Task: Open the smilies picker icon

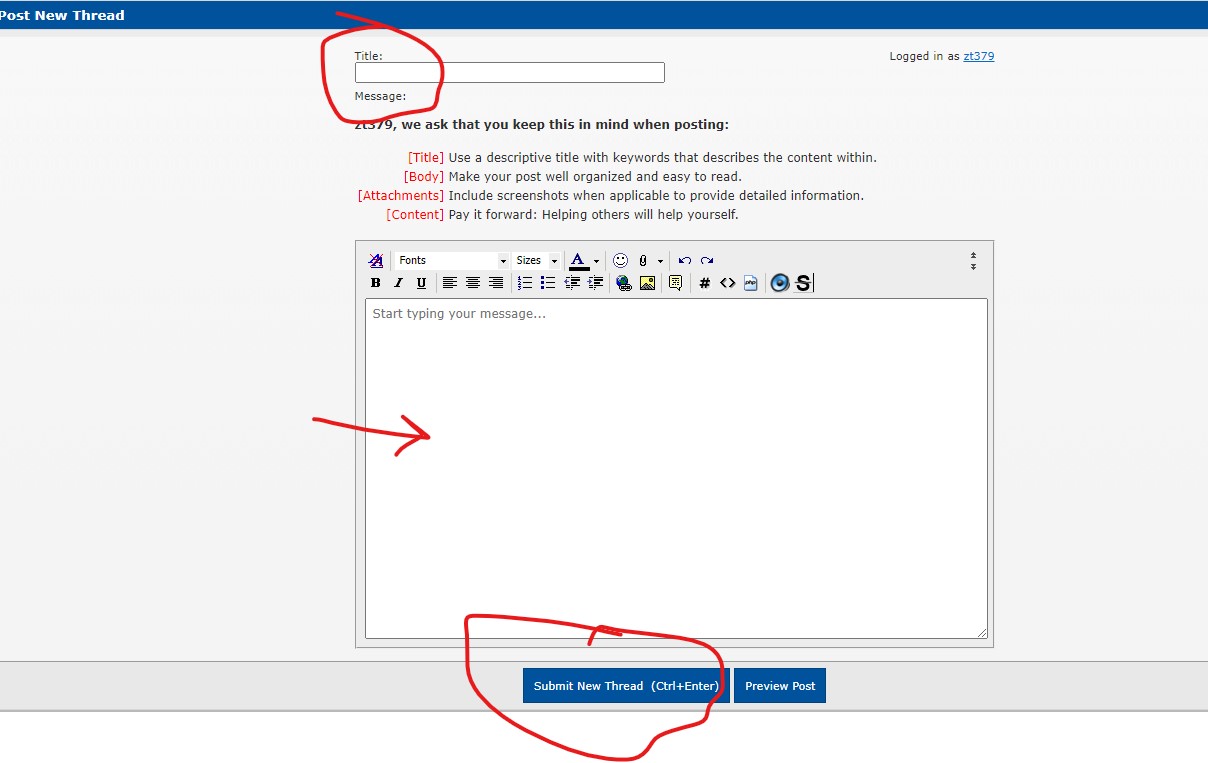Action: pyautogui.click(x=621, y=261)
